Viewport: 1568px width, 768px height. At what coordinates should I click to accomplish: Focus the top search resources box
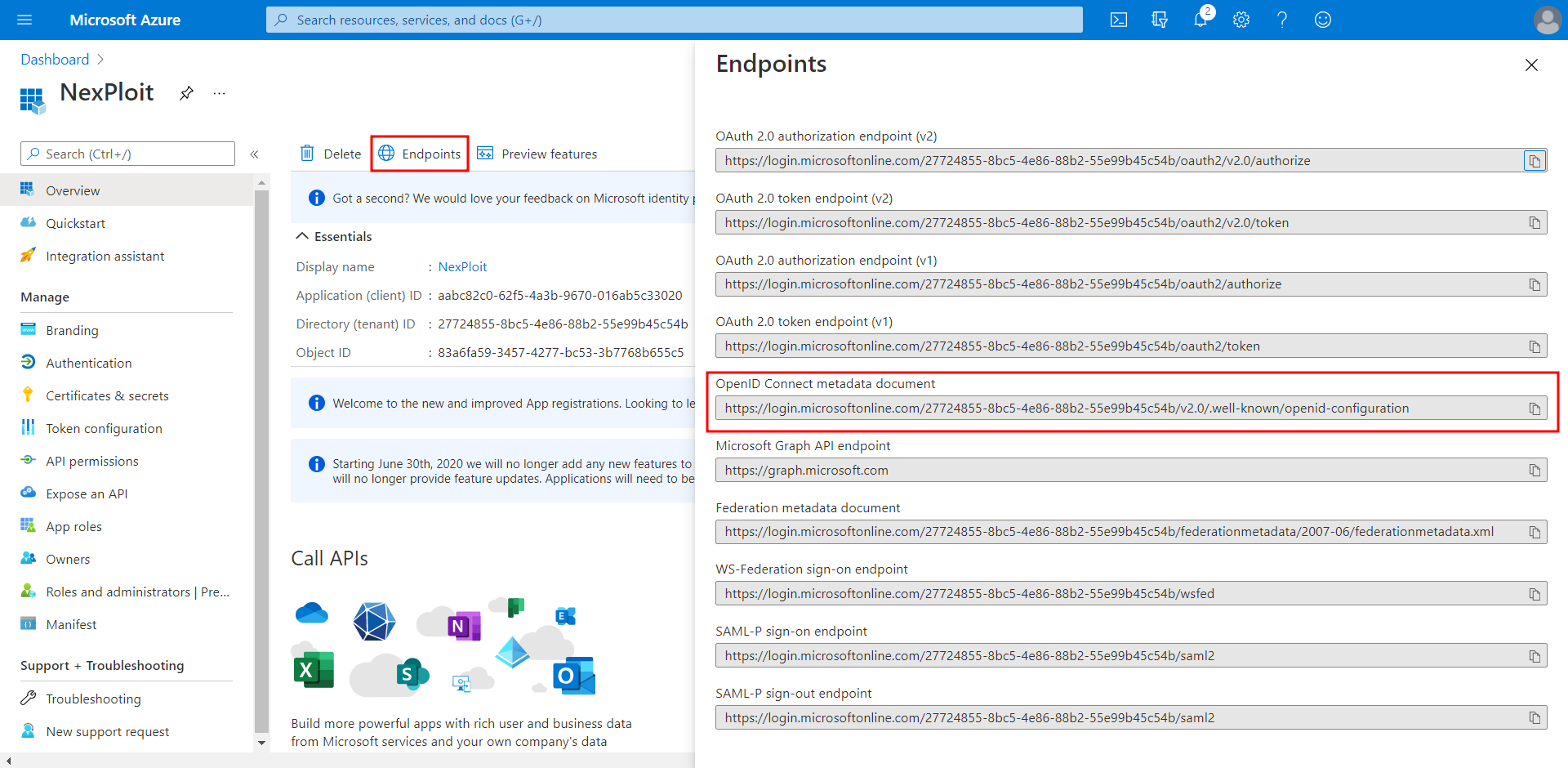pos(674,20)
